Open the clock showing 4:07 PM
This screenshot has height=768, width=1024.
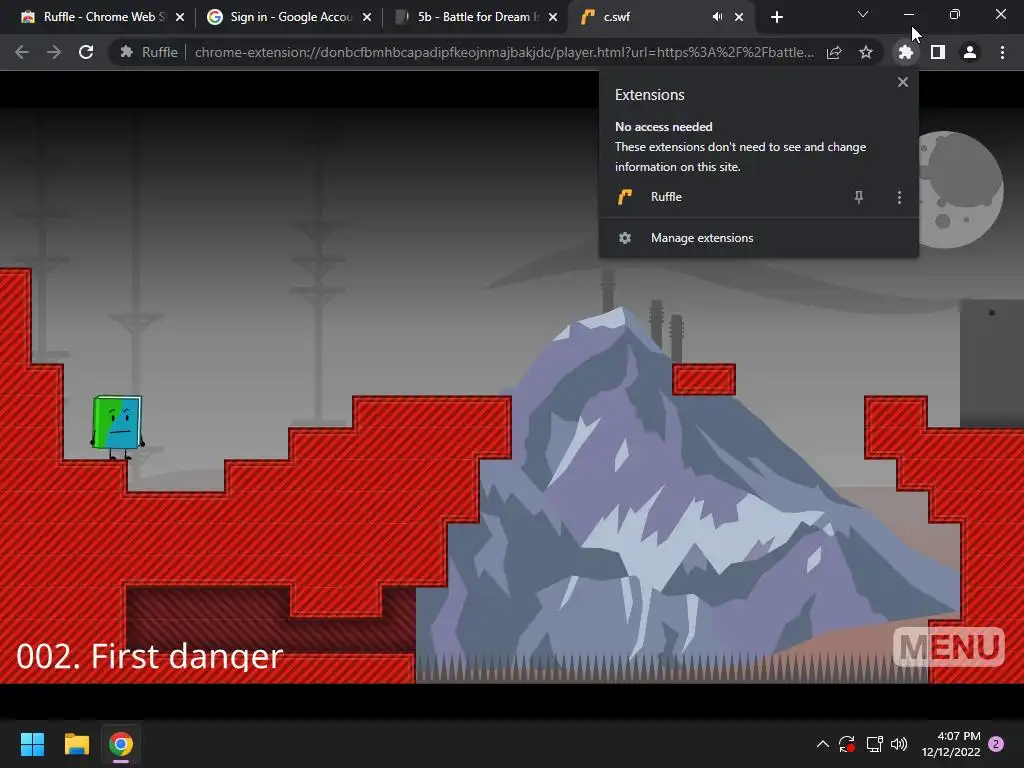point(951,744)
